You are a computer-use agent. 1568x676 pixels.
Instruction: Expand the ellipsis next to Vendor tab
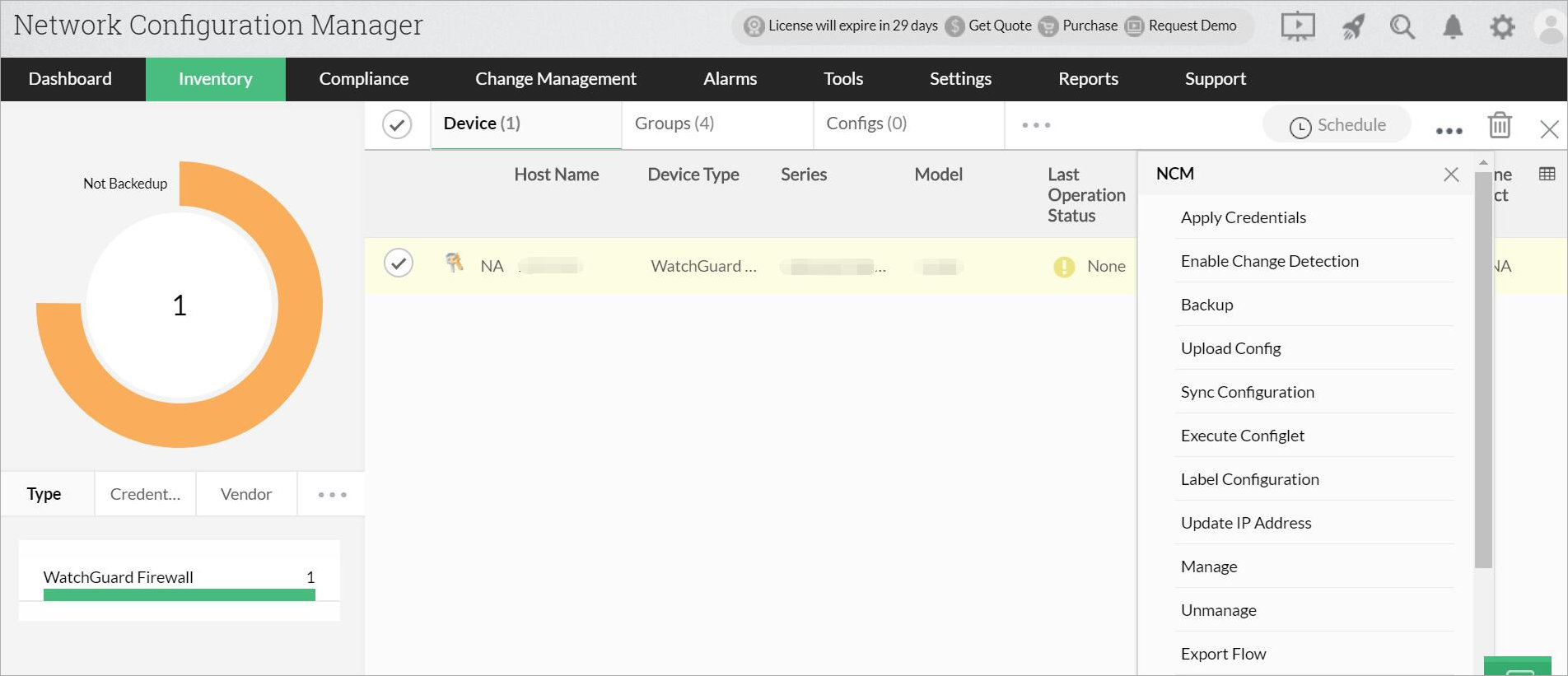[332, 495]
